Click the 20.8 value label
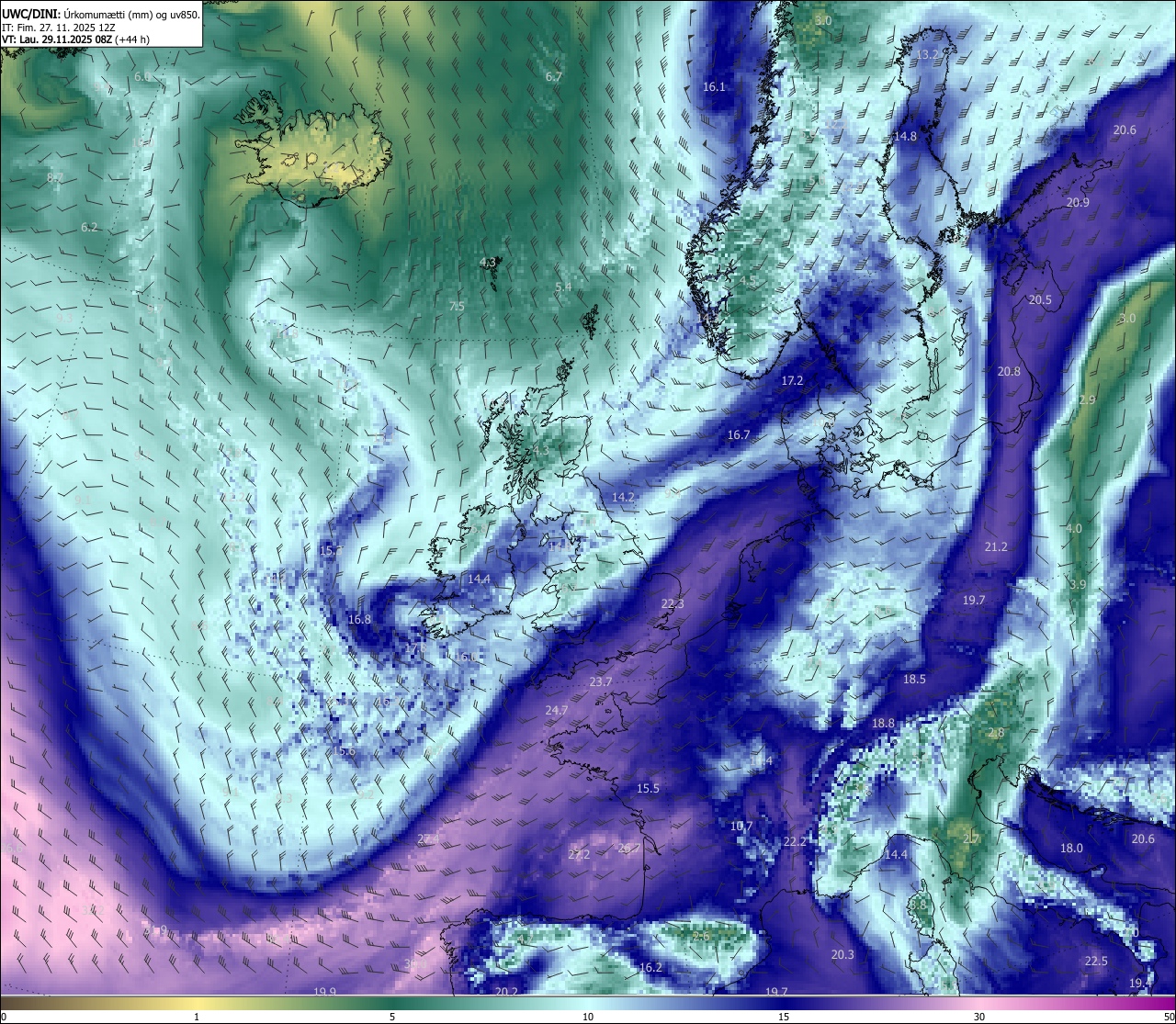The image size is (1176, 1024). point(1009,372)
